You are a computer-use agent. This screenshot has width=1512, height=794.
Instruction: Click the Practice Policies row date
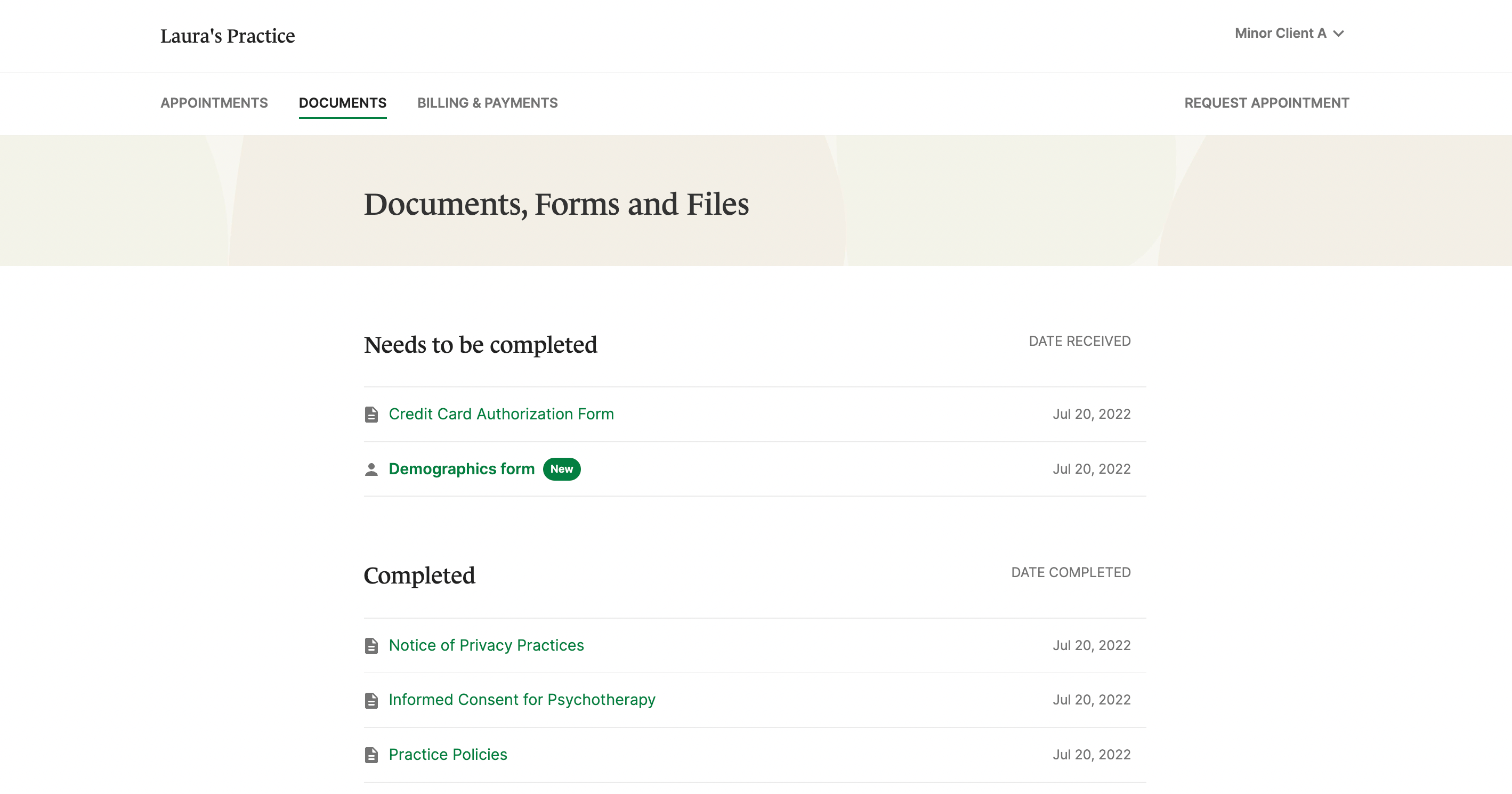click(1091, 755)
